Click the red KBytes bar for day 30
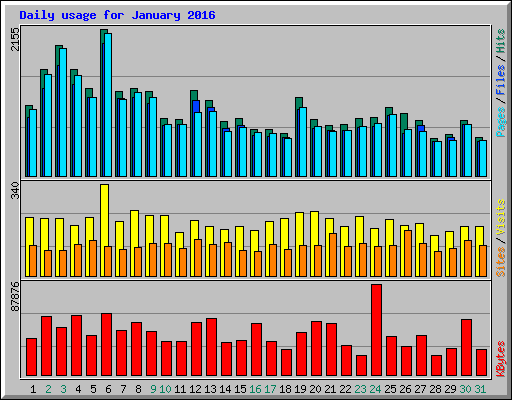The width and height of the screenshot is (512, 400). click(x=467, y=348)
